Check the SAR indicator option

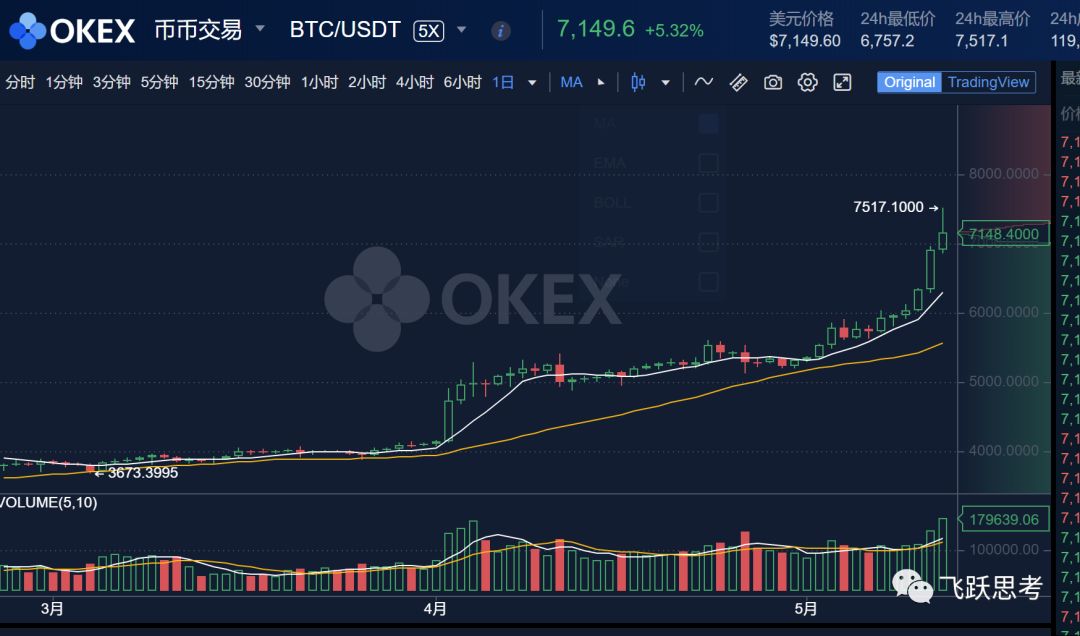tap(708, 240)
